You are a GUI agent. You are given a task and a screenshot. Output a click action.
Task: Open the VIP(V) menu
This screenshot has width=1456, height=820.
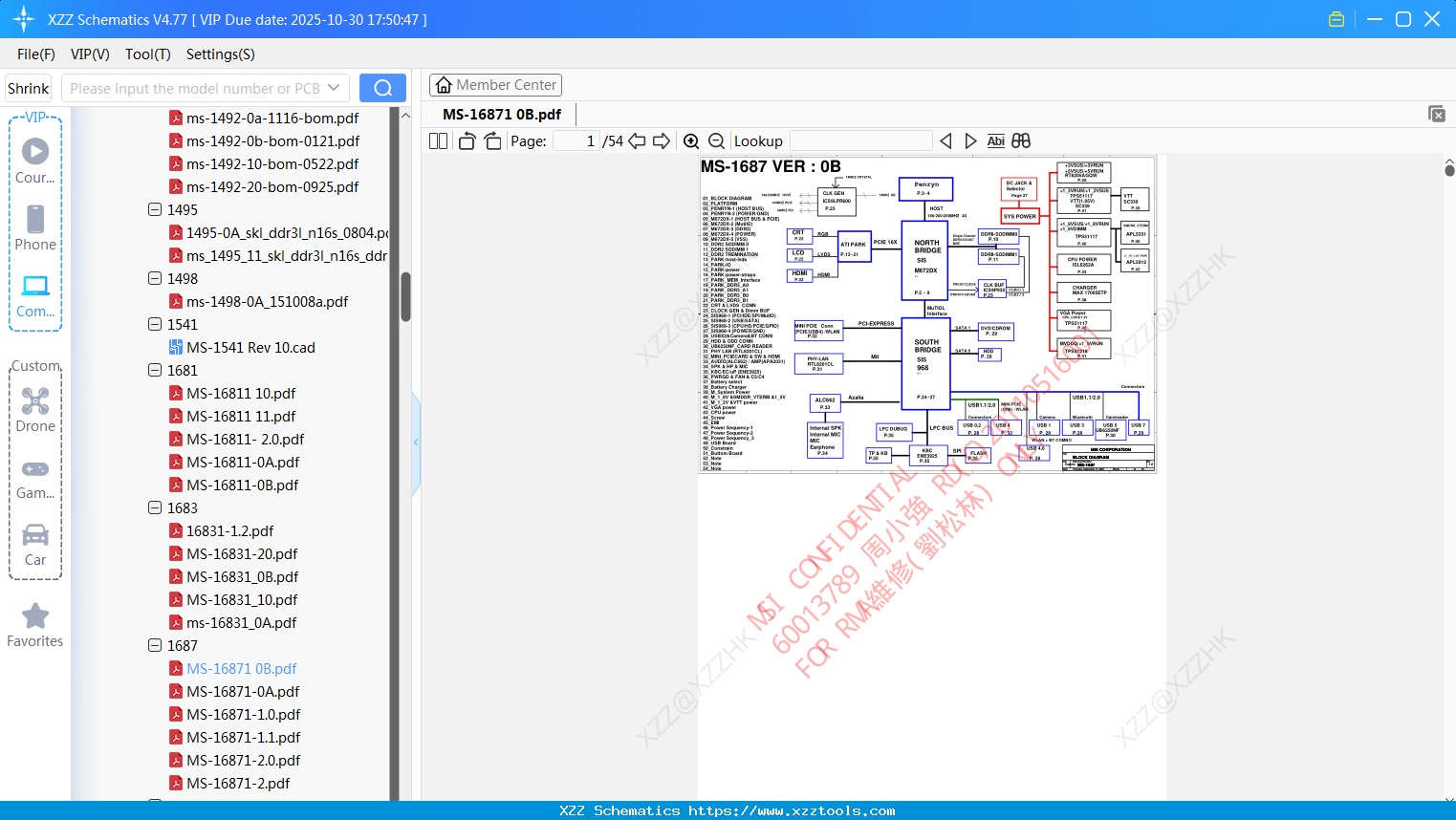pos(90,54)
